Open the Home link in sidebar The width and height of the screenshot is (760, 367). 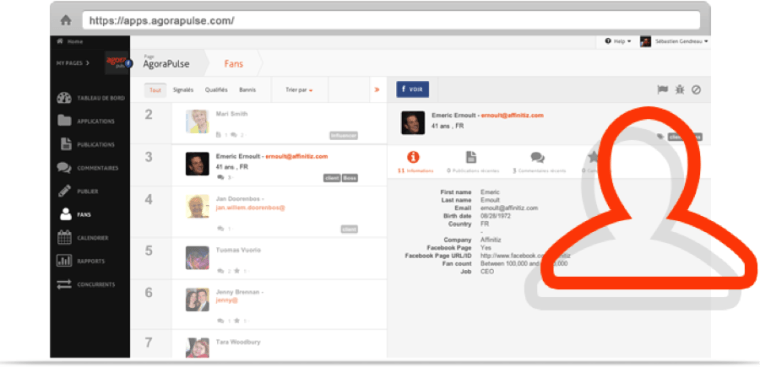pyautogui.click(x=70, y=42)
